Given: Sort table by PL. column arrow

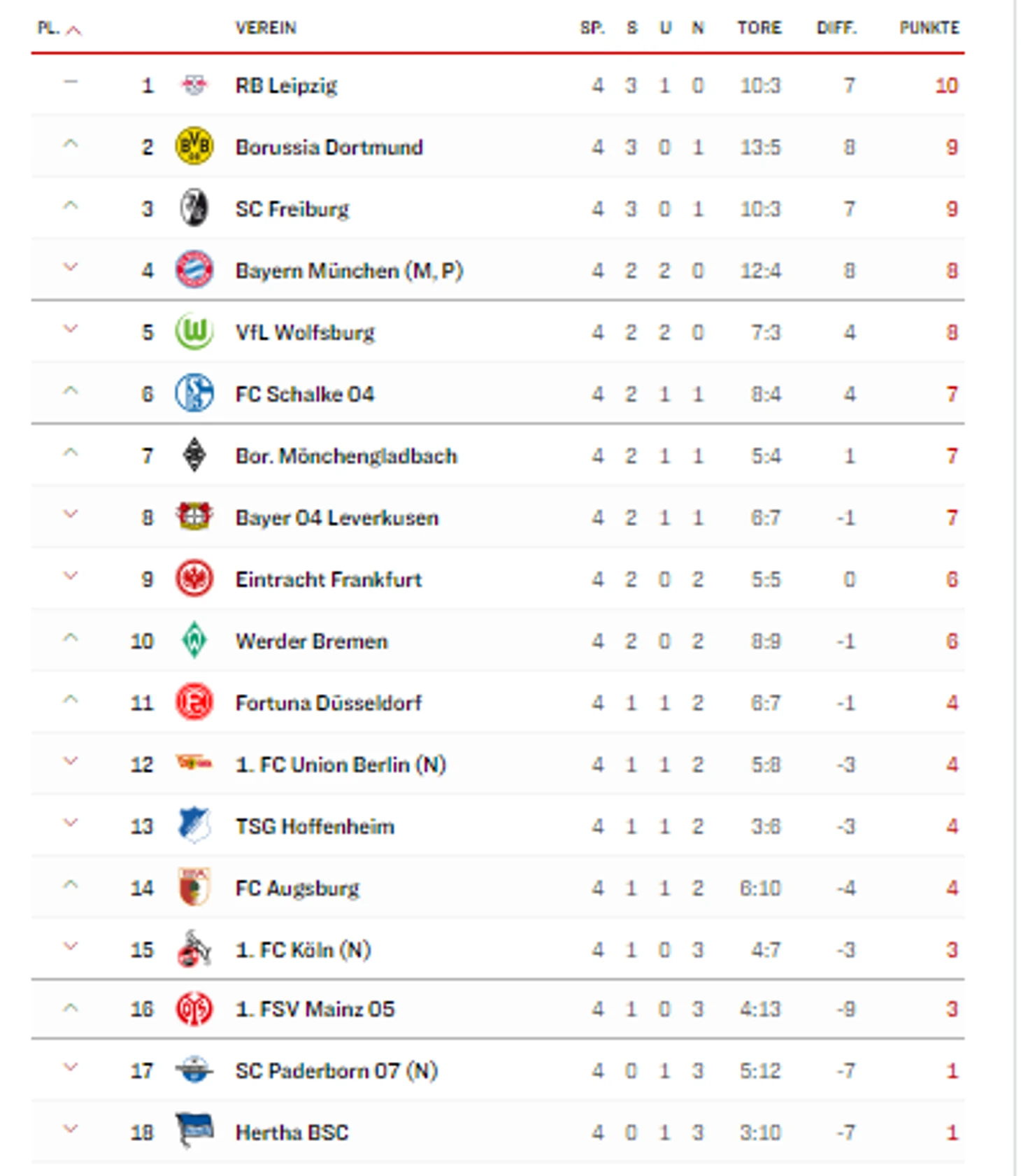Looking at the screenshot, I should point(73,29).
